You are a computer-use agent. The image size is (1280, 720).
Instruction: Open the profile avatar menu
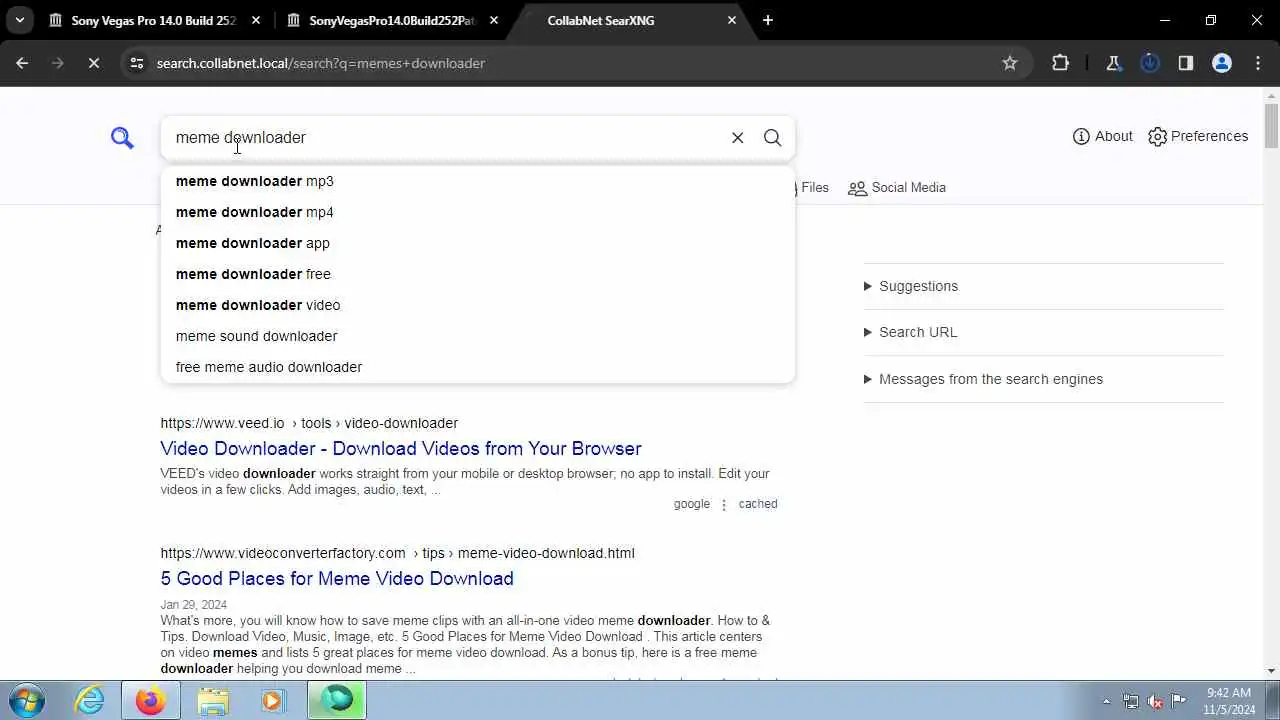(x=1222, y=63)
